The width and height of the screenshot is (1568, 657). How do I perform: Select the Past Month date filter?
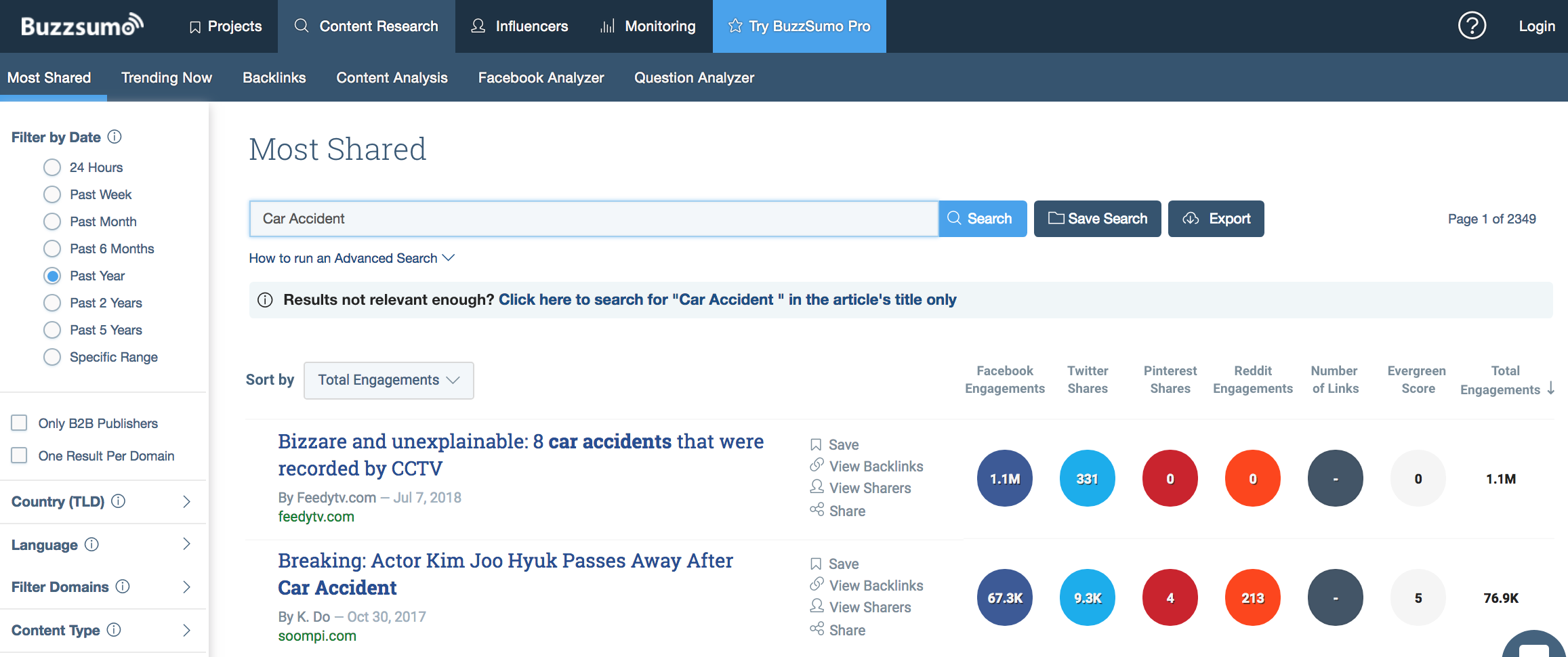[52, 221]
